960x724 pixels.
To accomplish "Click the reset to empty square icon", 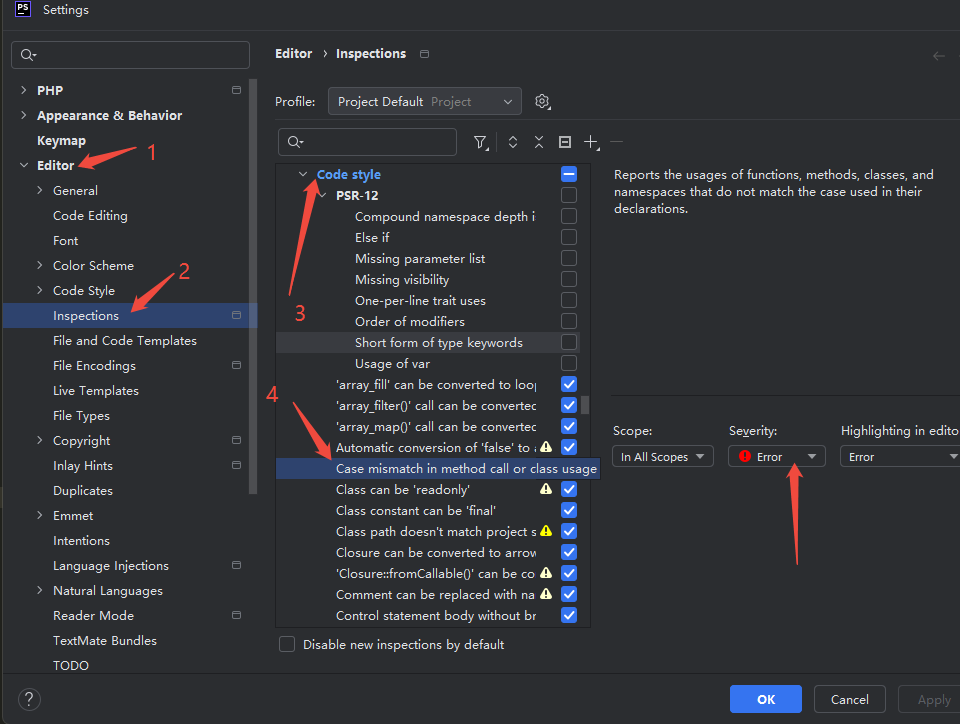I will coord(565,142).
